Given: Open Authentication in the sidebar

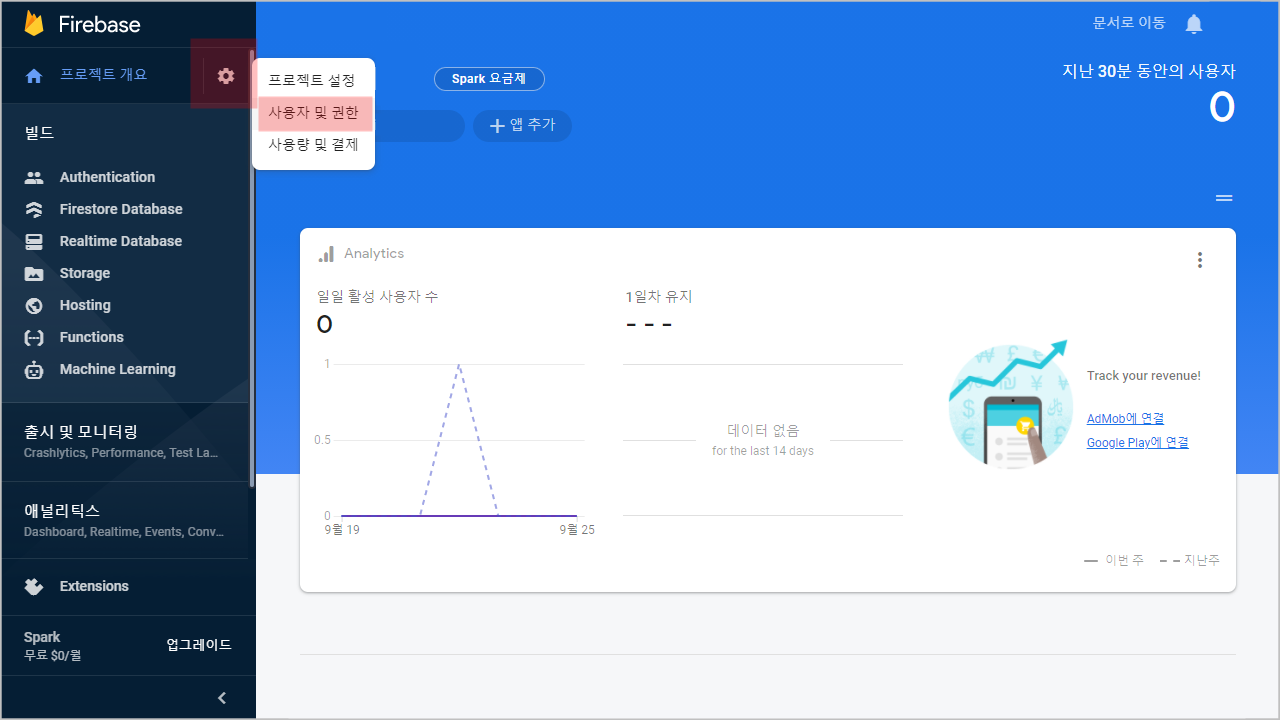Looking at the screenshot, I should pyautogui.click(x=107, y=177).
